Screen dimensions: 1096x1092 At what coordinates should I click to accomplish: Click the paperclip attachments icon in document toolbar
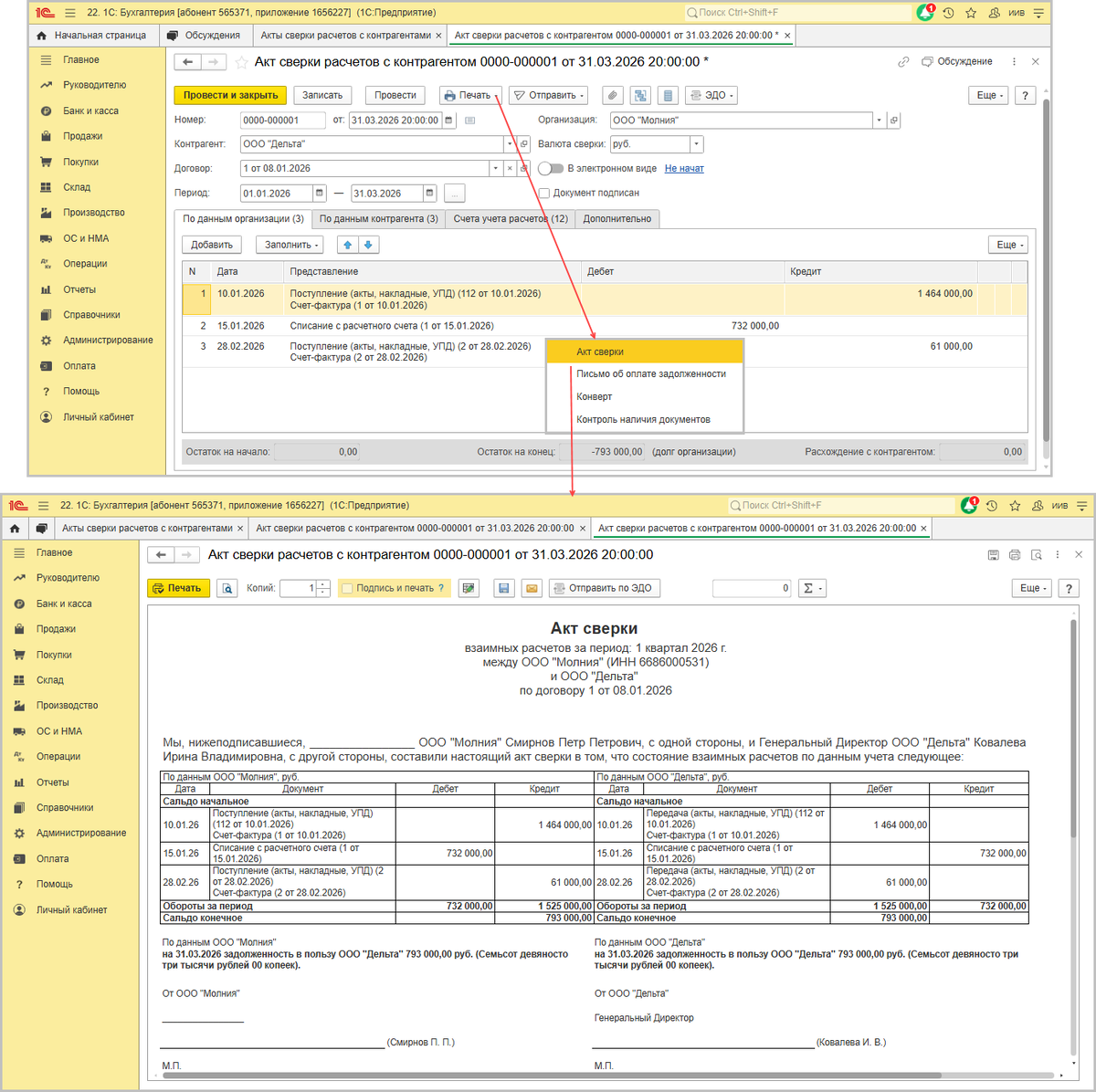tap(613, 95)
